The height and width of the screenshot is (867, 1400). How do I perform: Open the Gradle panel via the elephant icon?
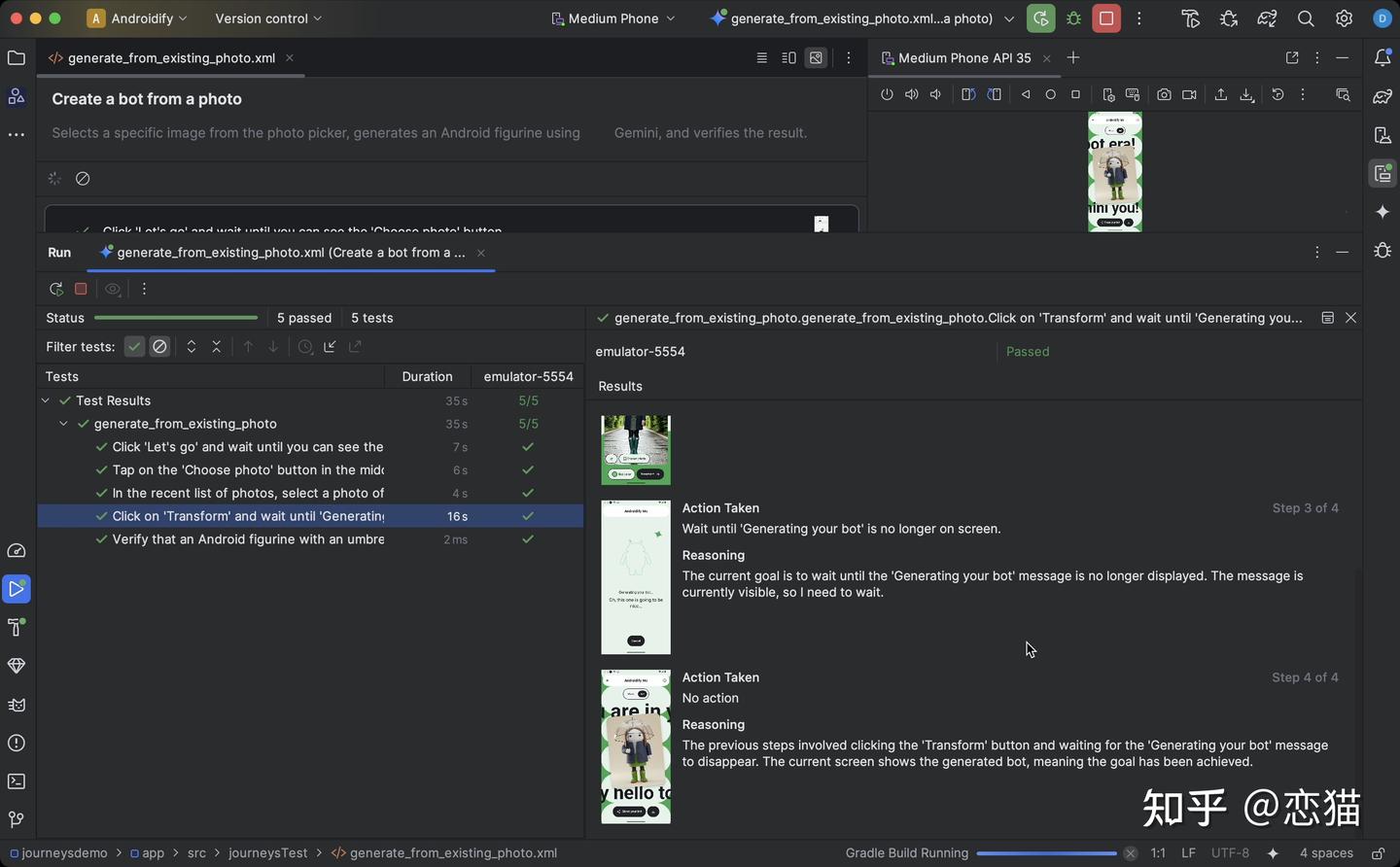click(x=1382, y=95)
